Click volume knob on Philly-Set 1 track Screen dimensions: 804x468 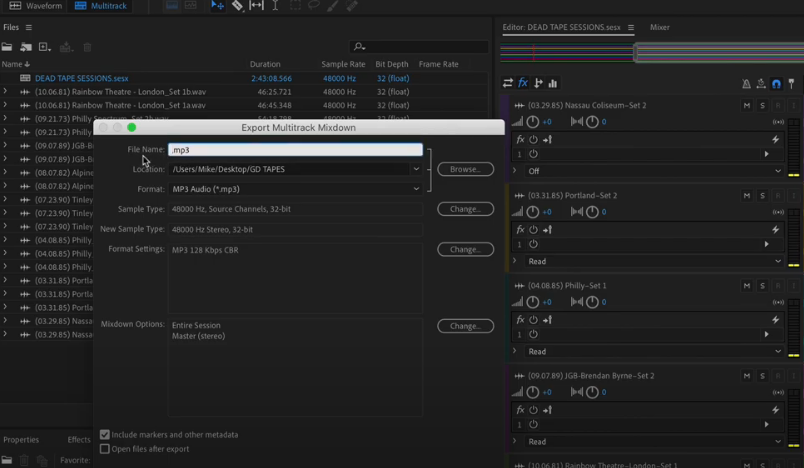click(x=533, y=302)
